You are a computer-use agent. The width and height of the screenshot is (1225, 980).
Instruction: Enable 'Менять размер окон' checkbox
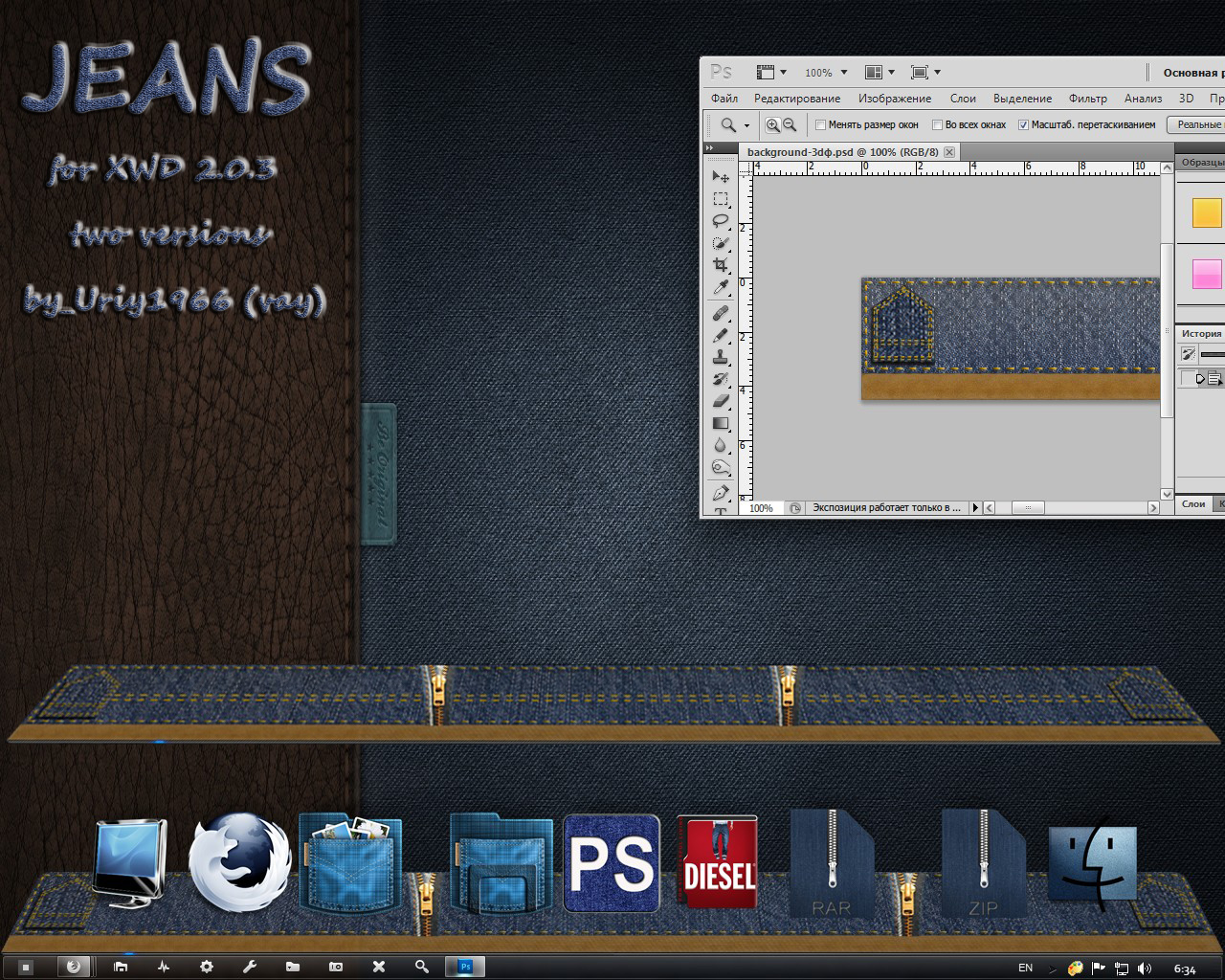pyautogui.click(x=820, y=124)
